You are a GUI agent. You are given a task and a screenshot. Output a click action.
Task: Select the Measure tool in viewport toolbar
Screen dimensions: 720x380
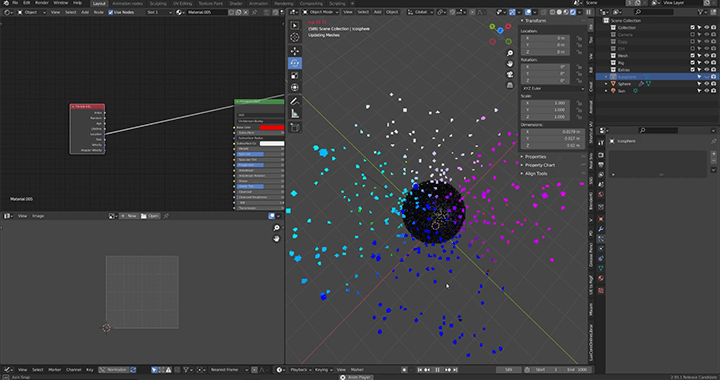(295, 114)
